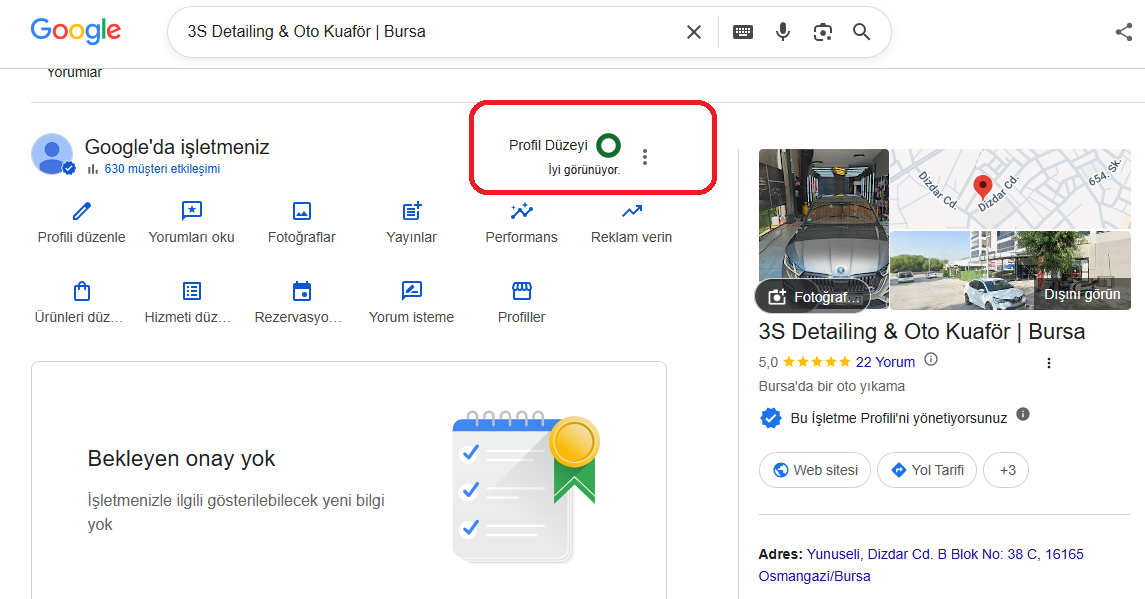The image size is (1145, 599).
Task: Open Yorum isteme review request icon
Action: pyautogui.click(x=412, y=291)
